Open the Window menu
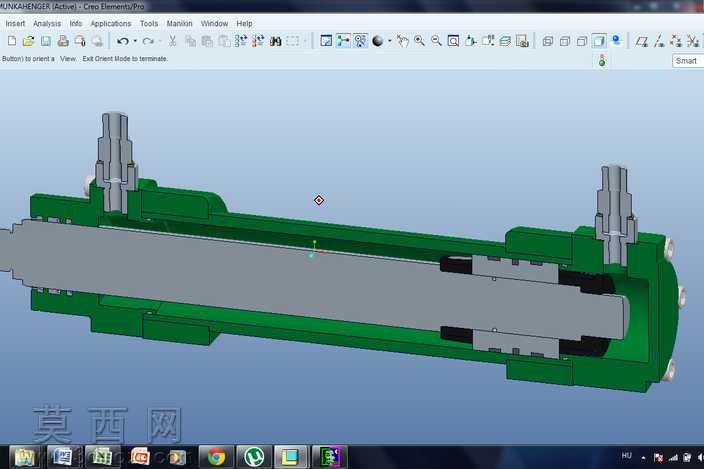The image size is (704, 469). (x=215, y=23)
